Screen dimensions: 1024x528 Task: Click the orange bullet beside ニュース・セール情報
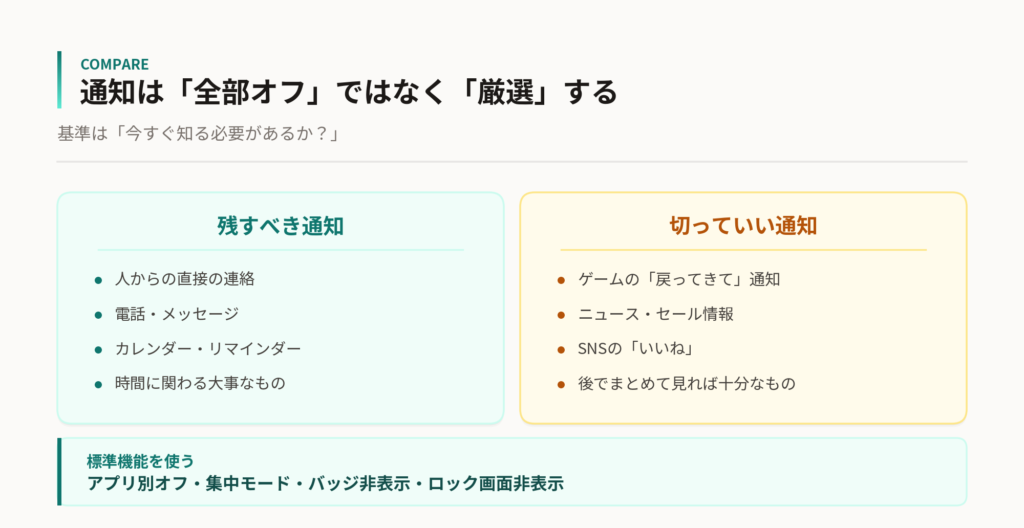pos(561,315)
